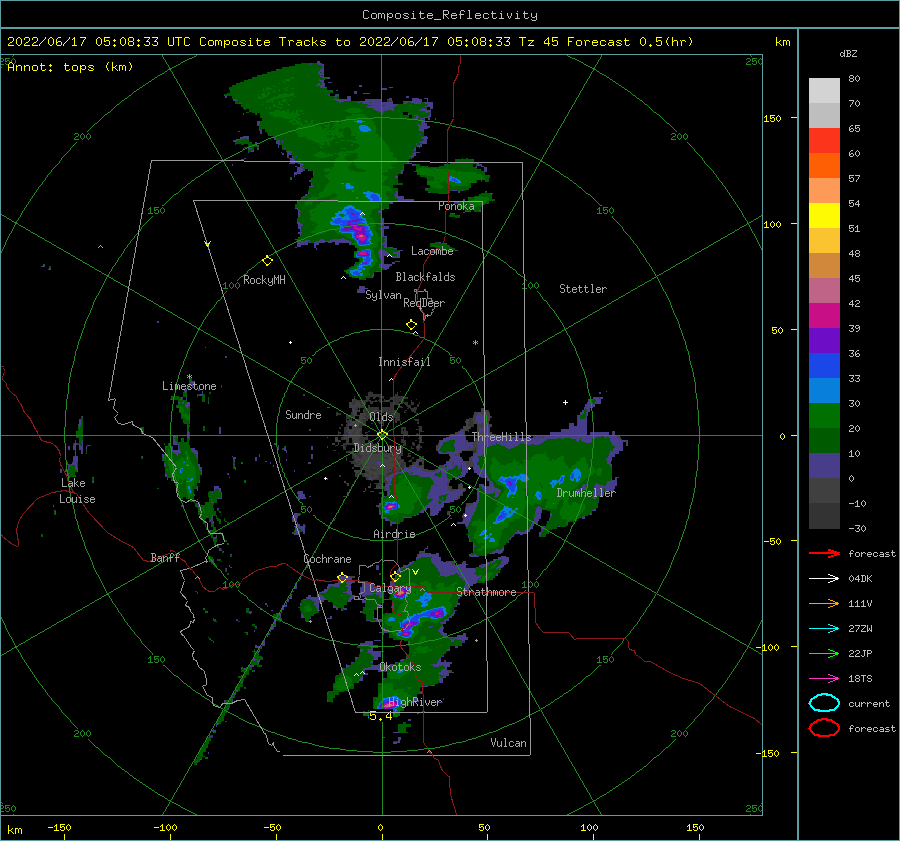Pick the red 65-60 dBZ swatch
Image resolution: width=900 pixels, height=841 pixels.
click(x=824, y=141)
